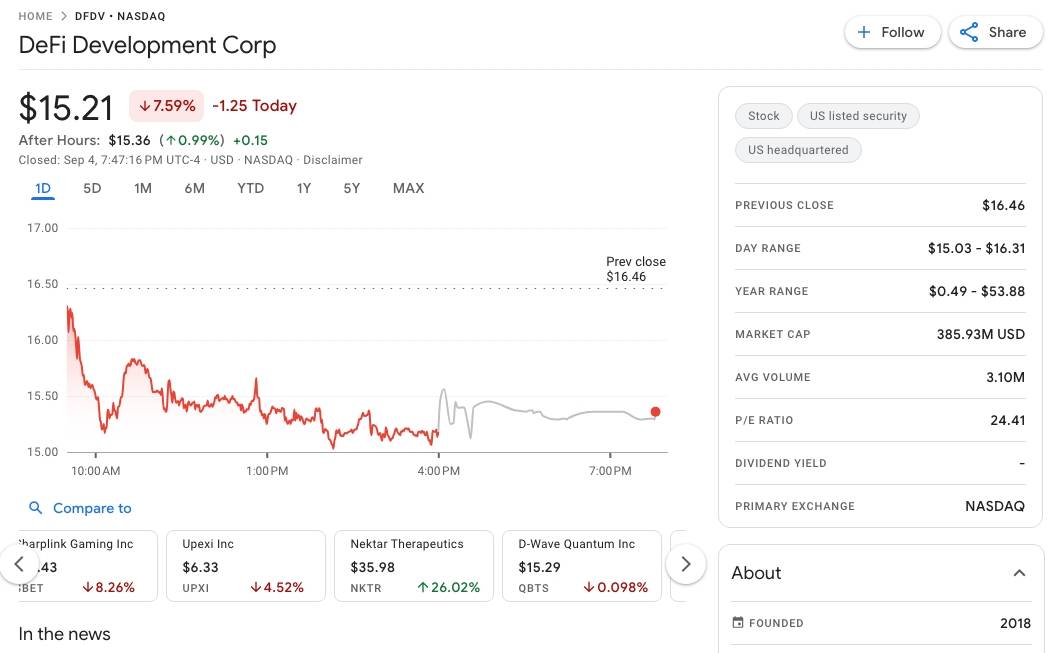Go to HOME breadcrumb
Viewport: 1057px width, 653px height.
36,16
